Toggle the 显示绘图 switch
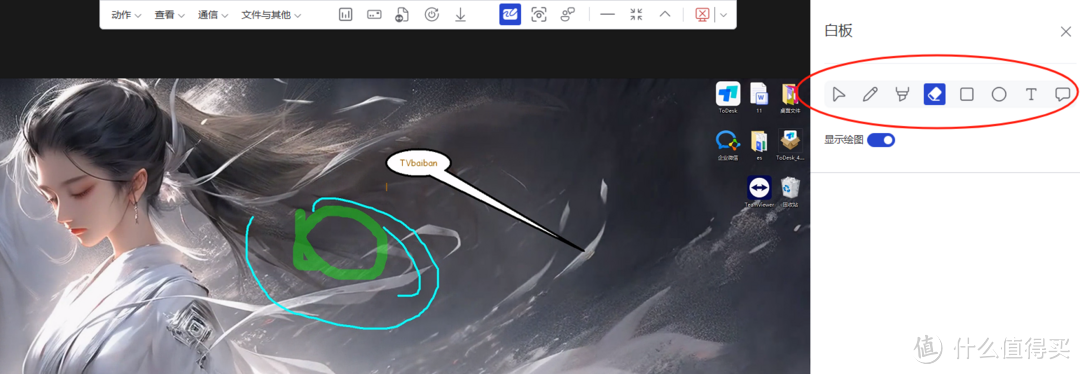The height and width of the screenshot is (374, 1080). click(x=881, y=140)
